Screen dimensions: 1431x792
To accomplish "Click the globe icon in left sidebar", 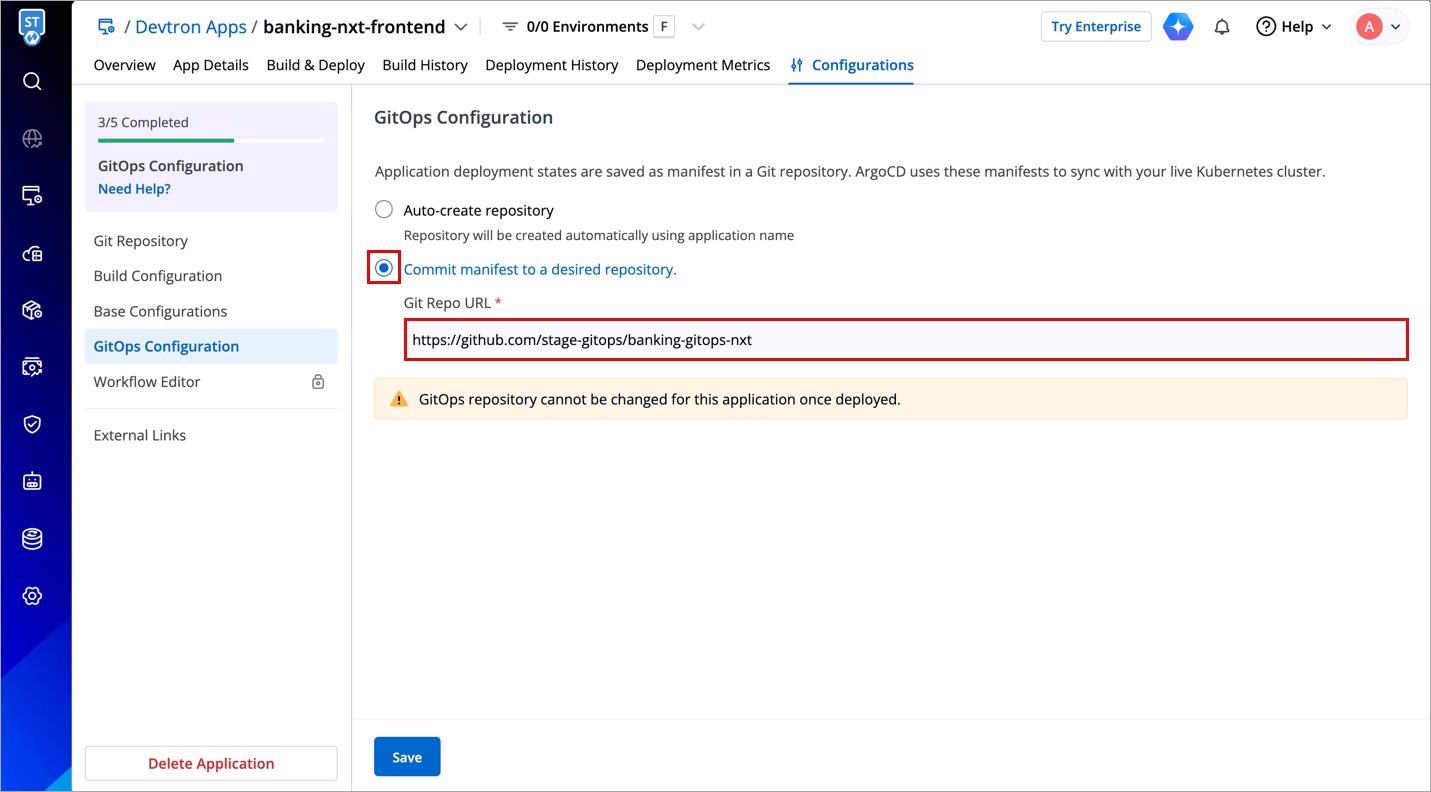I will (32, 139).
